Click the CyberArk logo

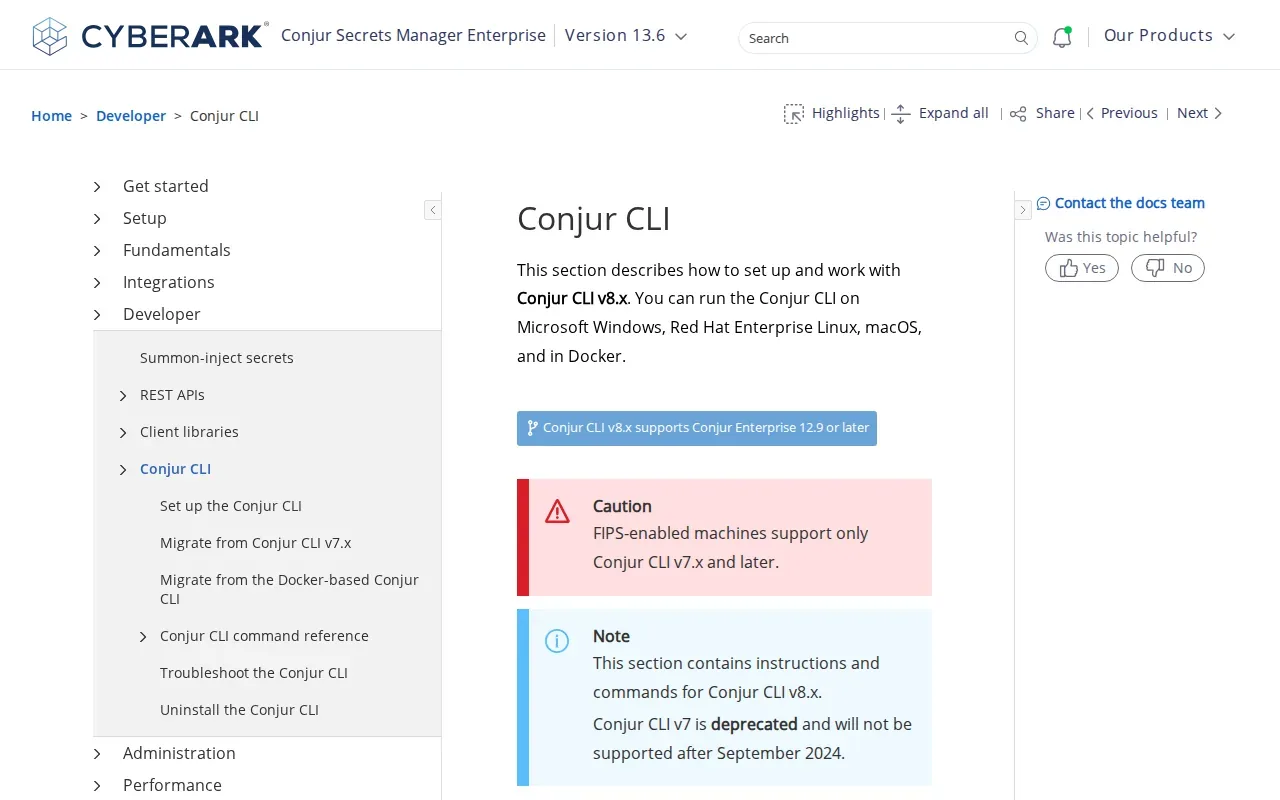point(150,36)
